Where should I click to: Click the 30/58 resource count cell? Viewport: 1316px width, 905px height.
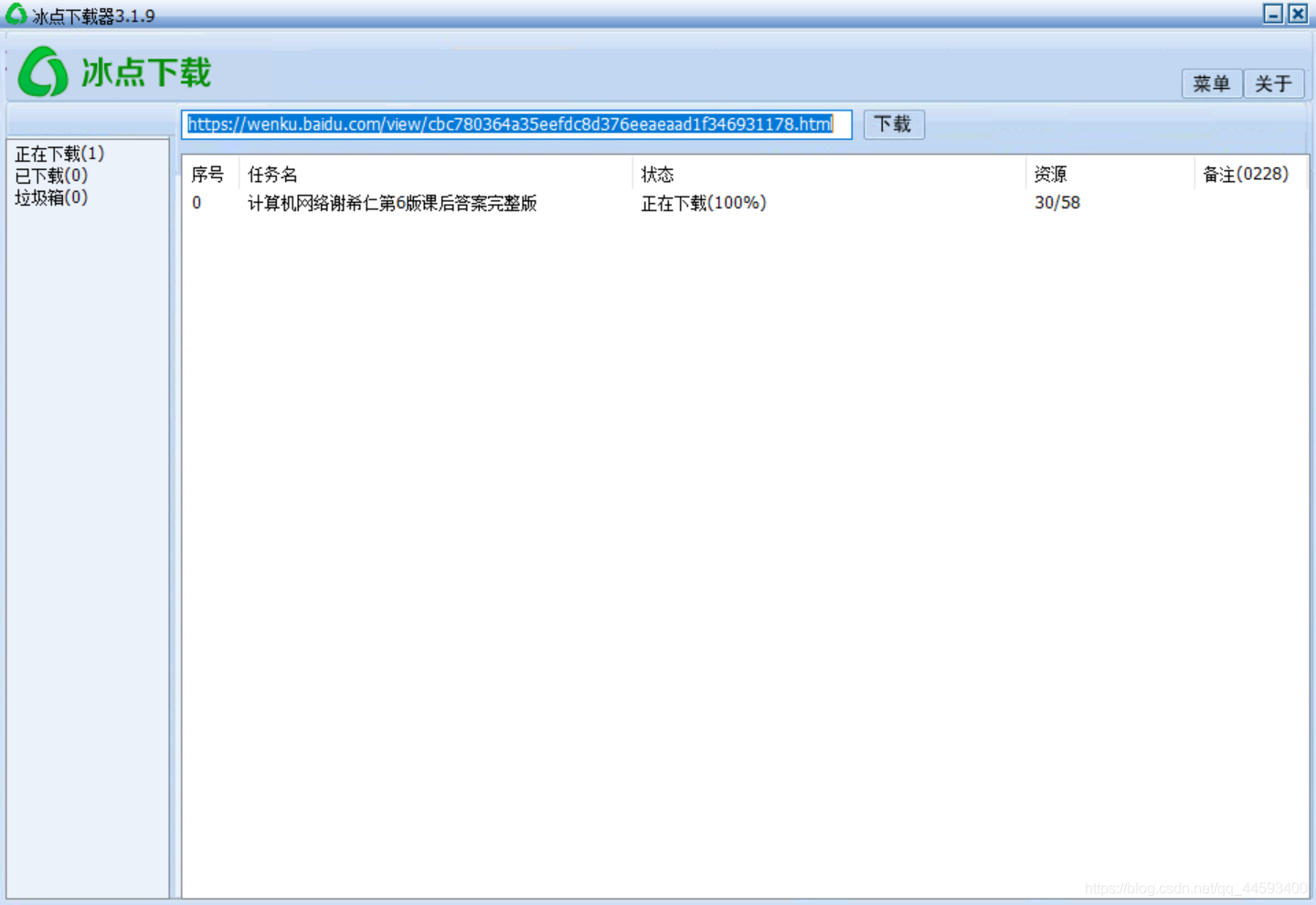pyautogui.click(x=1057, y=203)
